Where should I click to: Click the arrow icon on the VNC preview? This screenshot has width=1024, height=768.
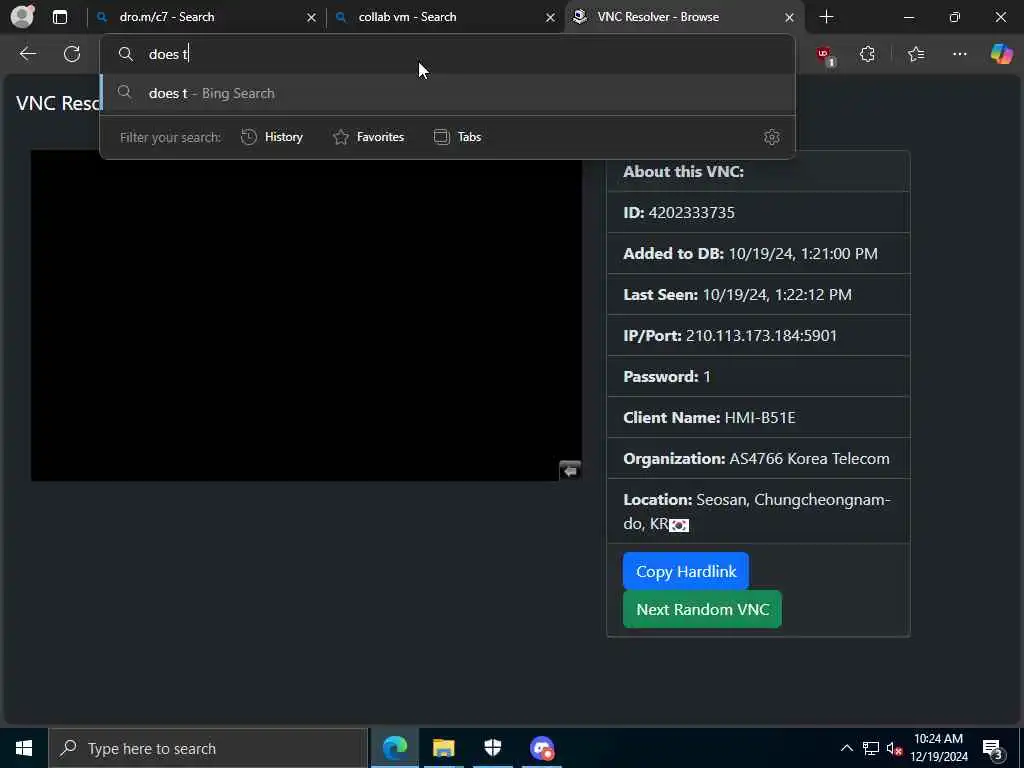click(569, 470)
